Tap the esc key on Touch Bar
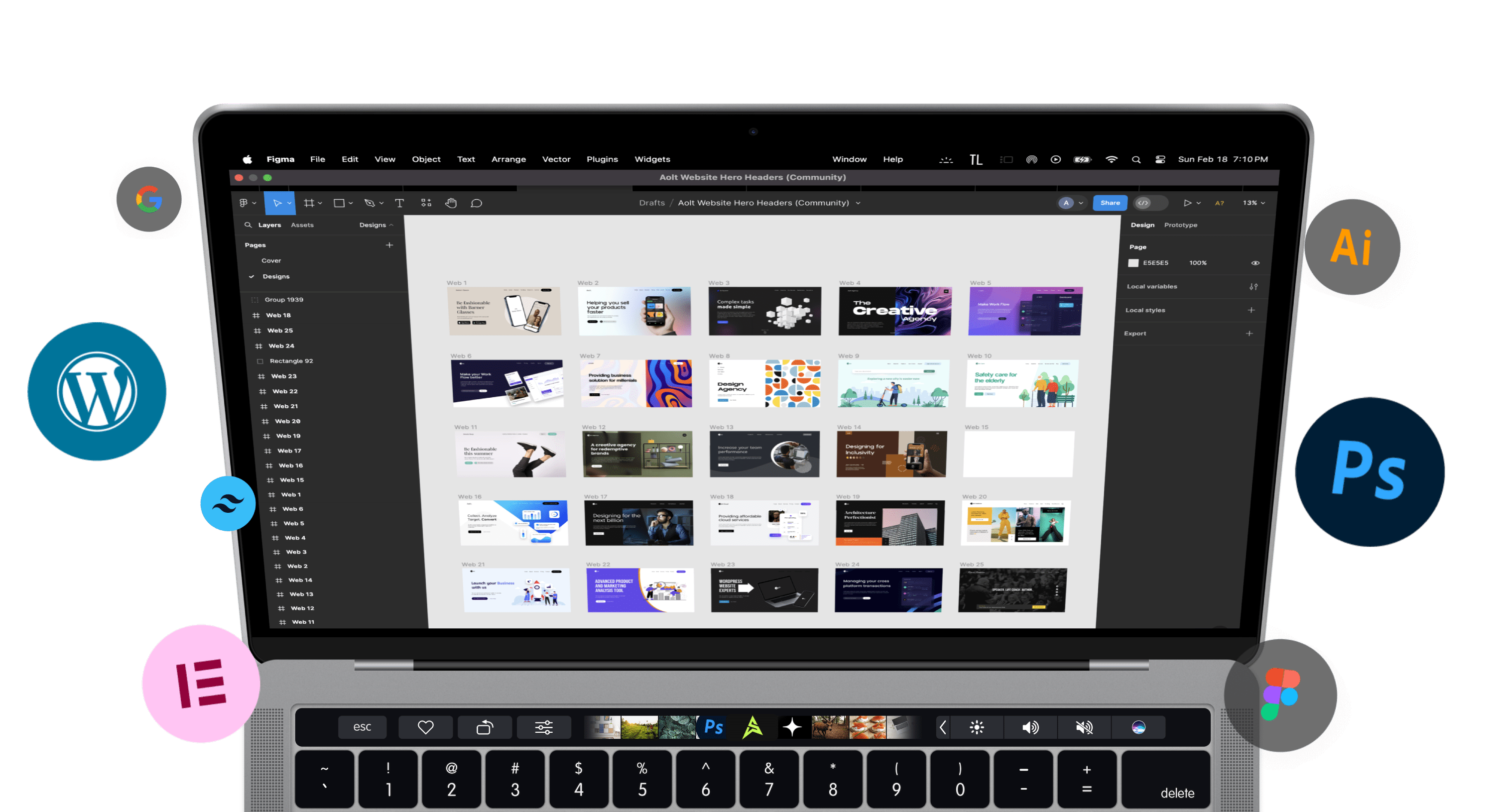Screen dimensions: 1494x812 click(363, 727)
